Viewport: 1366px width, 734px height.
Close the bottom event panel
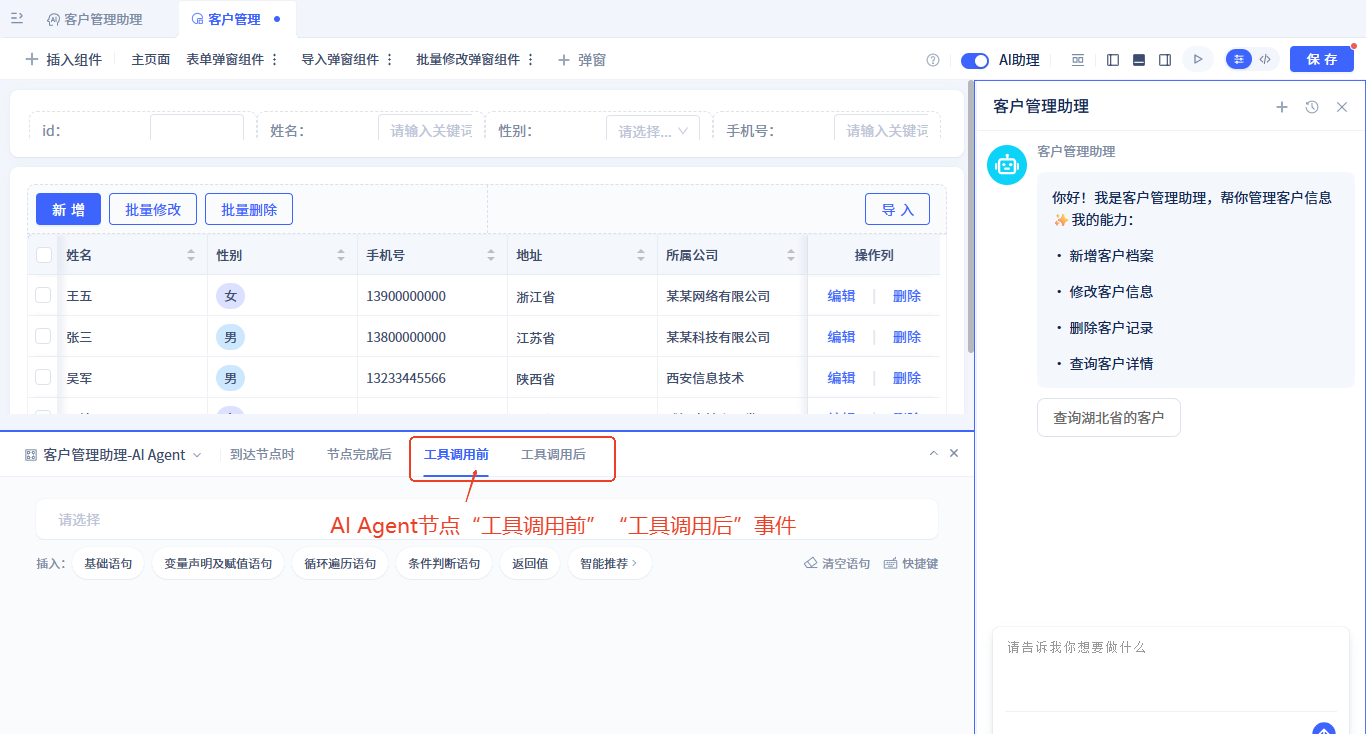point(954,453)
